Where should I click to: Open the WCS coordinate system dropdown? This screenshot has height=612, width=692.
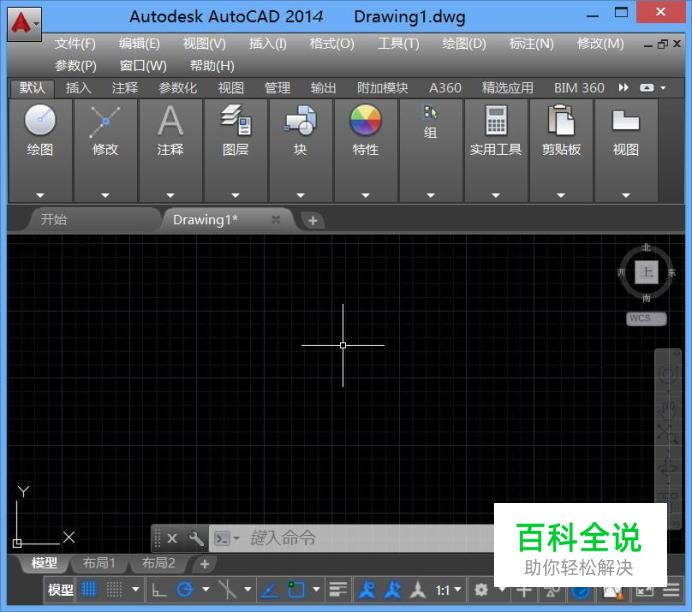(x=640, y=319)
